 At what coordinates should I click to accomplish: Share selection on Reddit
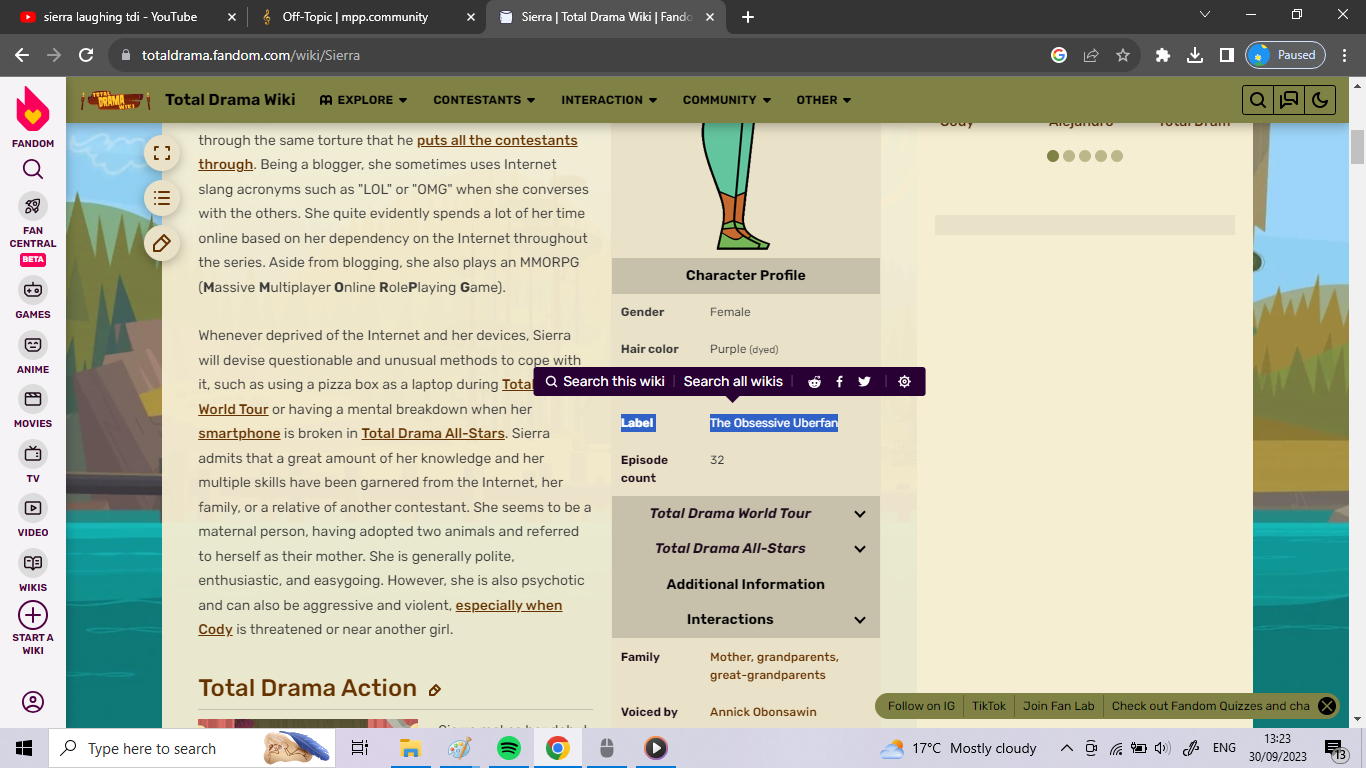click(x=815, y=381)
